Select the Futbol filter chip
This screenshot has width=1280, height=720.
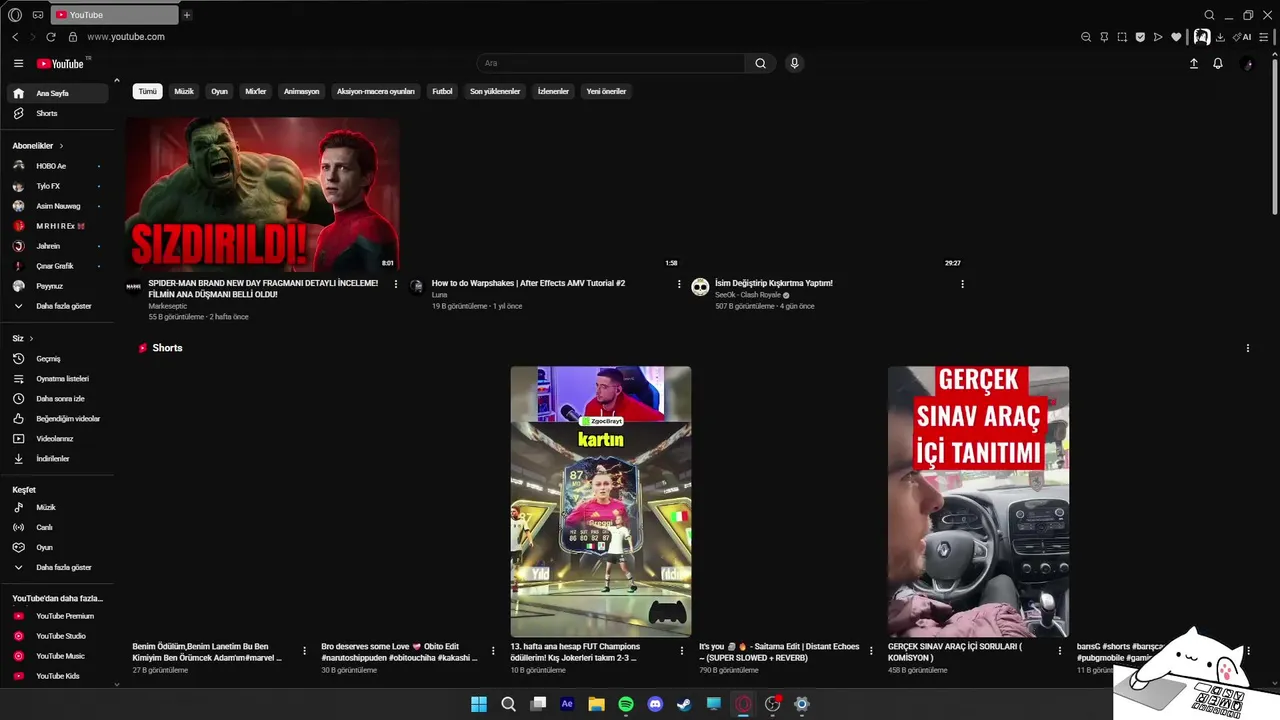[x=442, y=91]
